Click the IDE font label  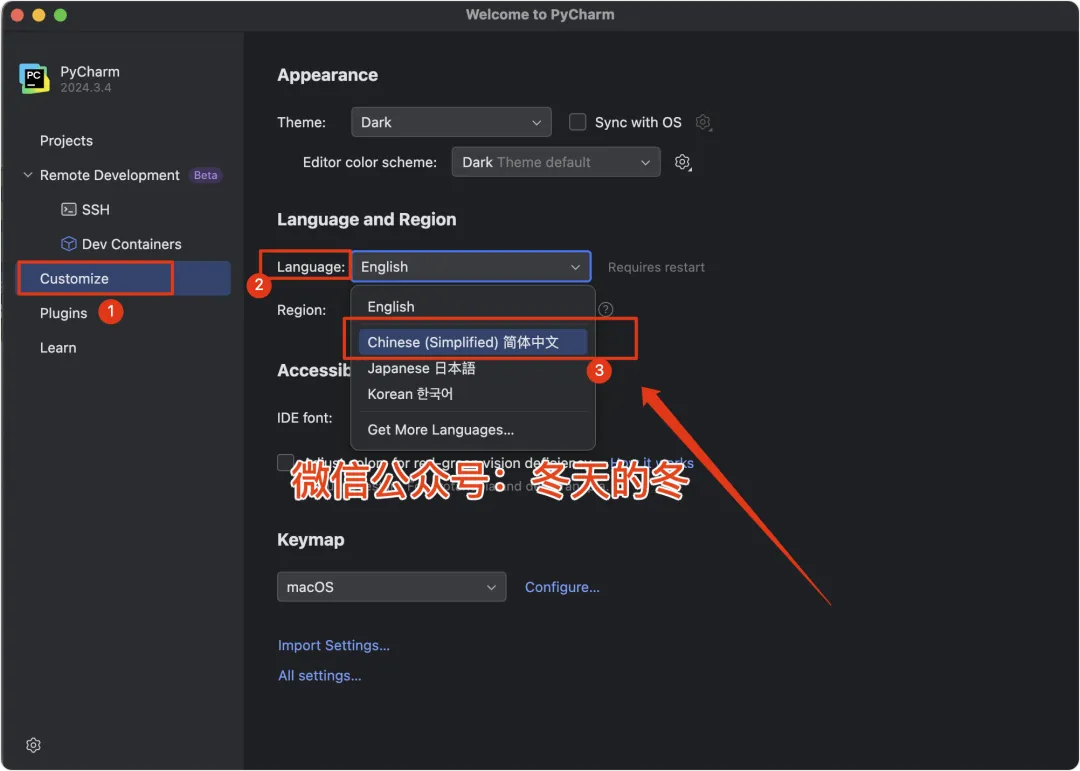pyautogui.click(x=304, y=418)
